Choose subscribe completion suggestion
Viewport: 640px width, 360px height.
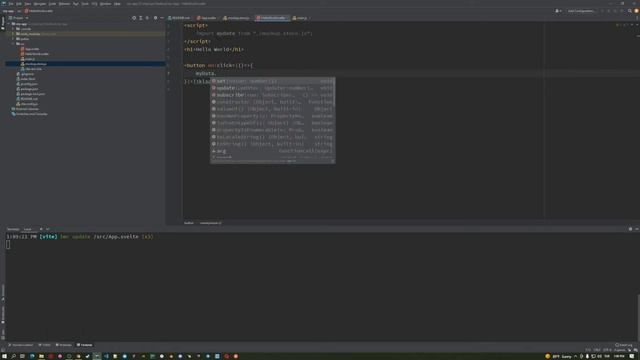pyautogui.click(x=272, y=95)
